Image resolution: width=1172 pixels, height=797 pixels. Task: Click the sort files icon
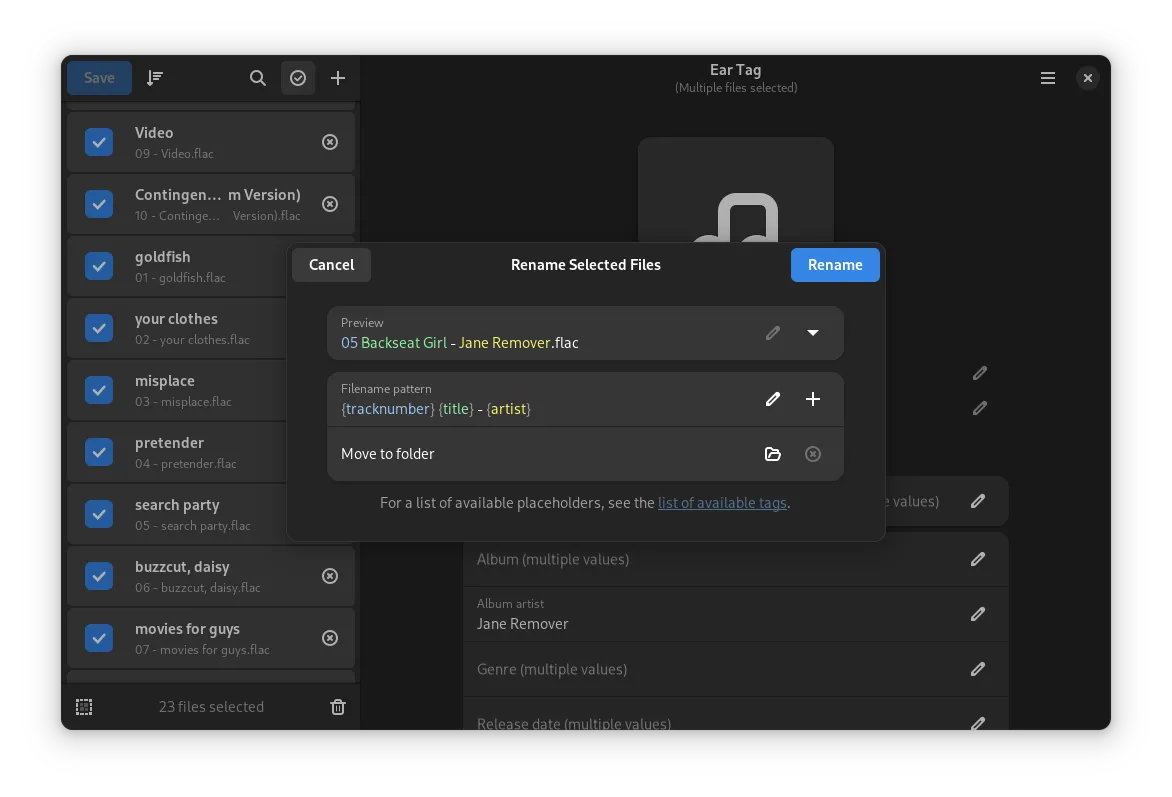pos(155,78)
